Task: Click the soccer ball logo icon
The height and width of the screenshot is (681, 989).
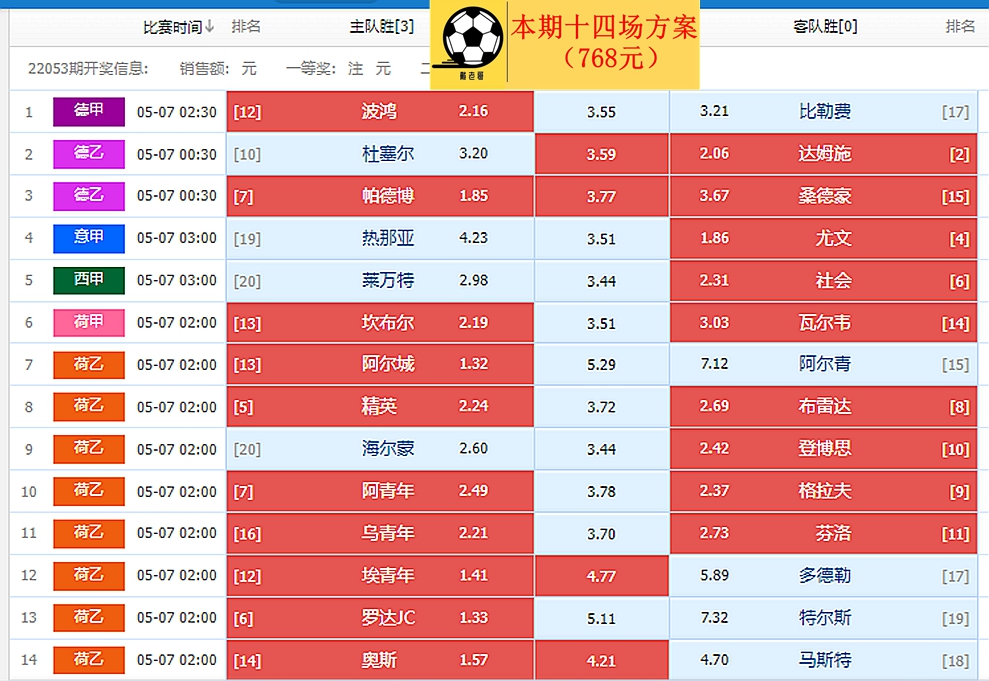Action: coord(472,38)
